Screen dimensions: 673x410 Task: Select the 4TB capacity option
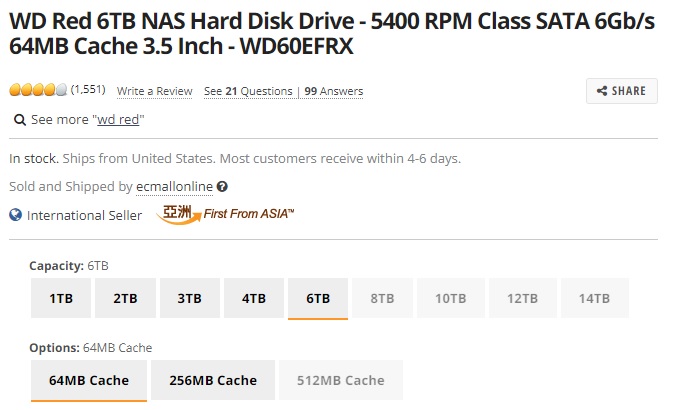tap(254, 298)
